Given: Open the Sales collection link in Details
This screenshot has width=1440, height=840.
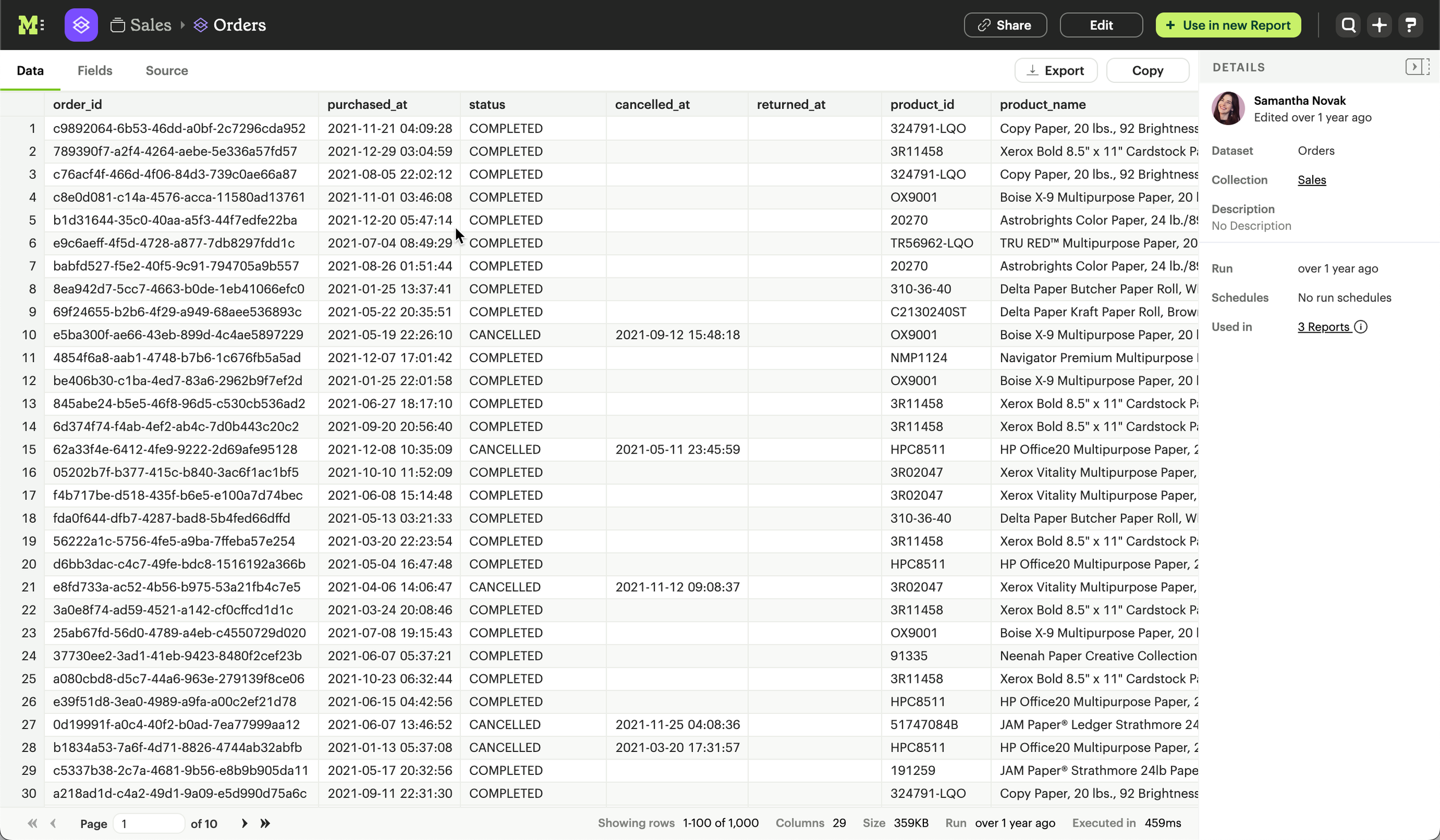Looking at the screenshot, I should [x=1312, y=180].
